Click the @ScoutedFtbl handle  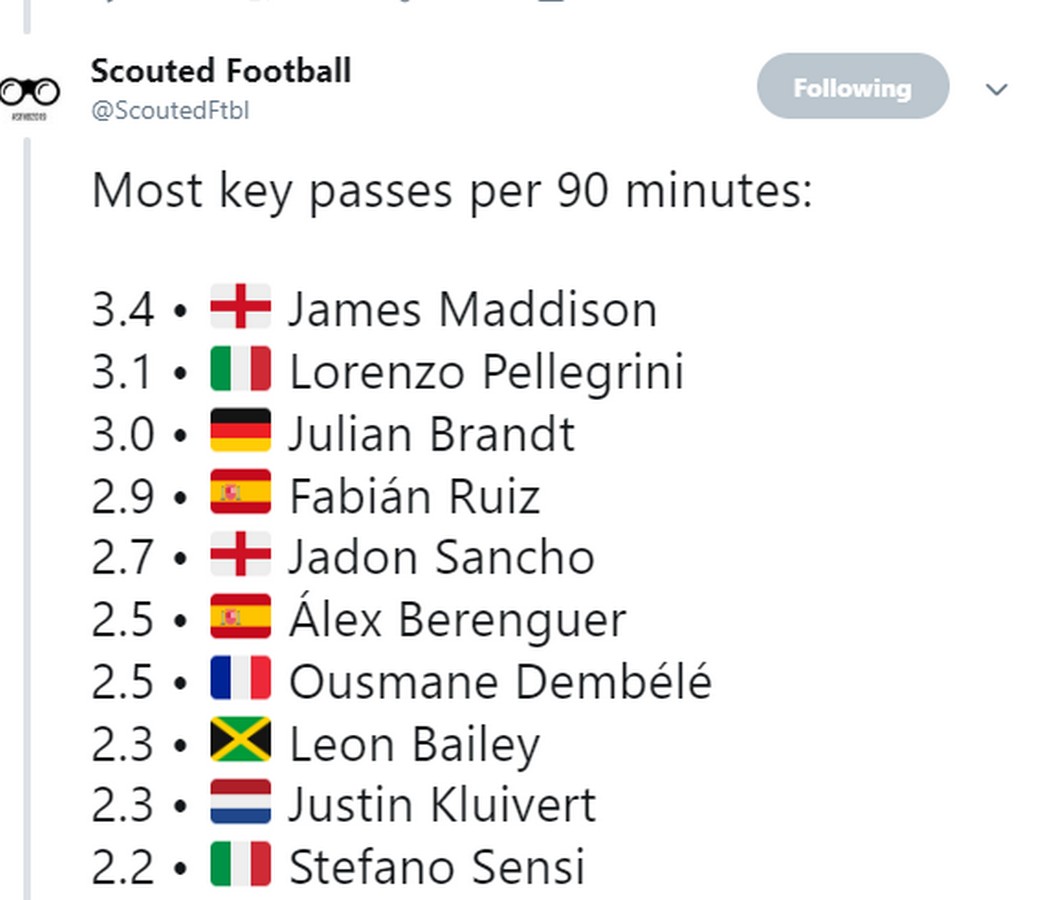pos(170,111)
